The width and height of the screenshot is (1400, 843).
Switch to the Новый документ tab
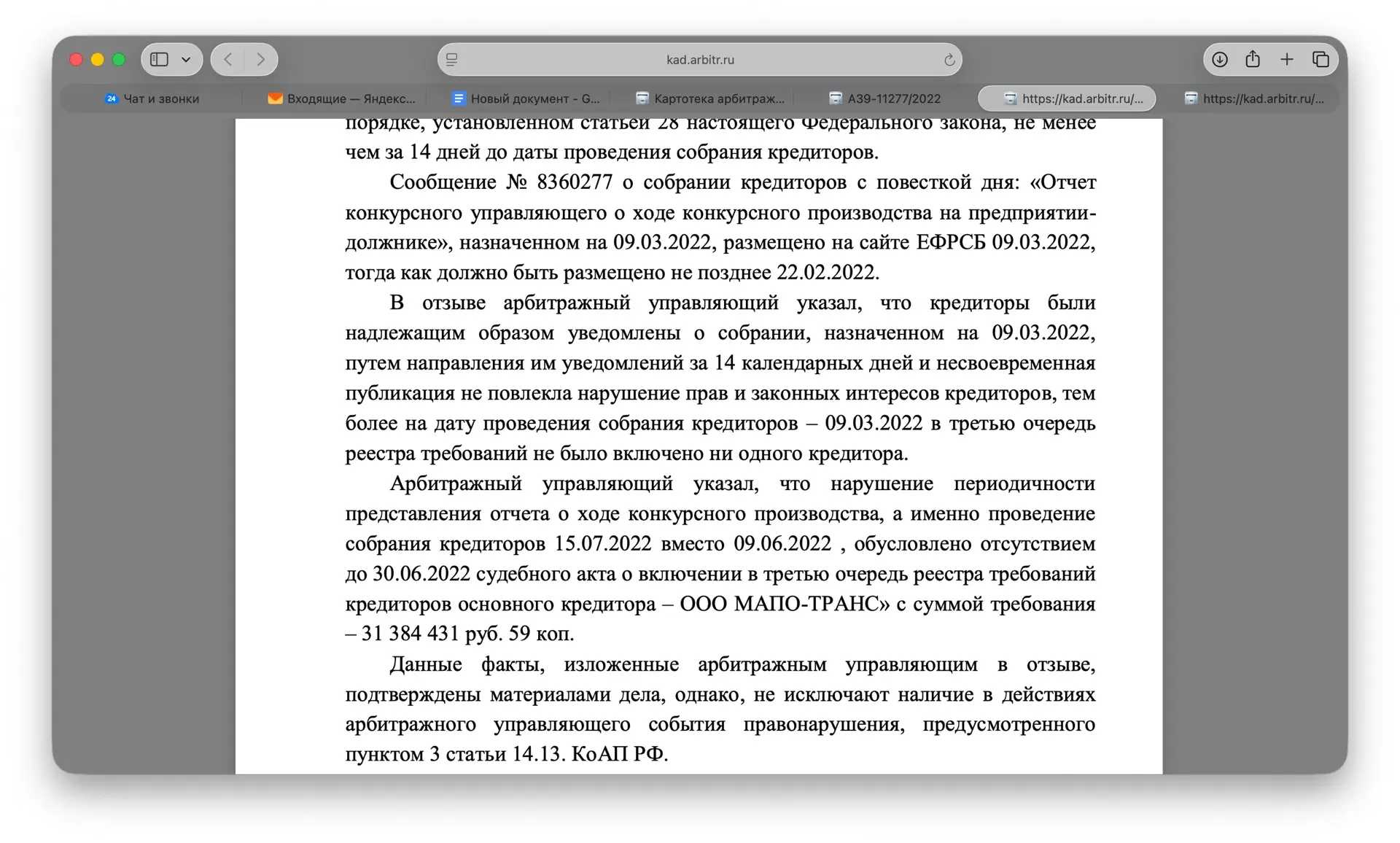point(525,98)
